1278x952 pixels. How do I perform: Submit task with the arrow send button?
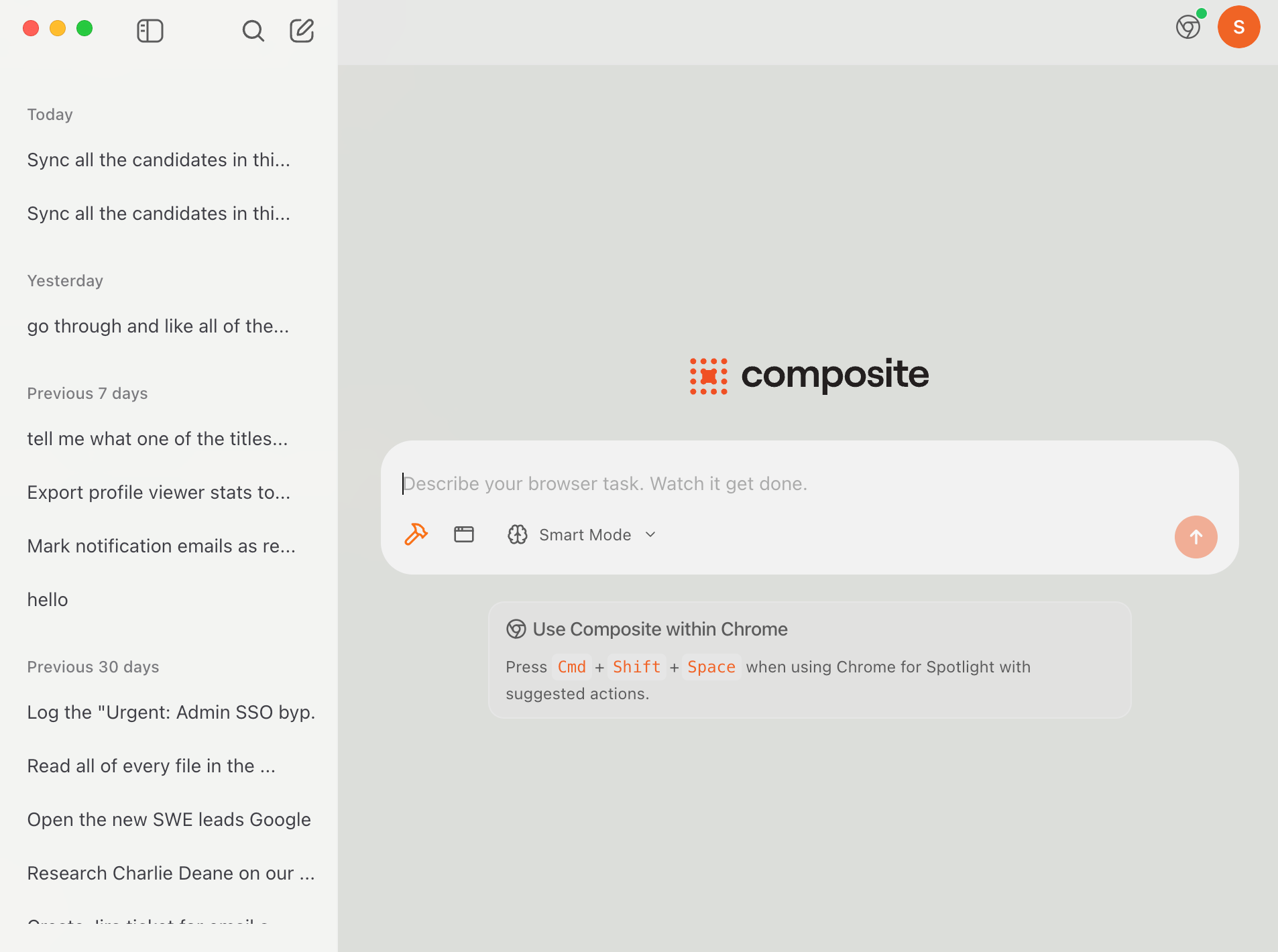pos(1196,537)
